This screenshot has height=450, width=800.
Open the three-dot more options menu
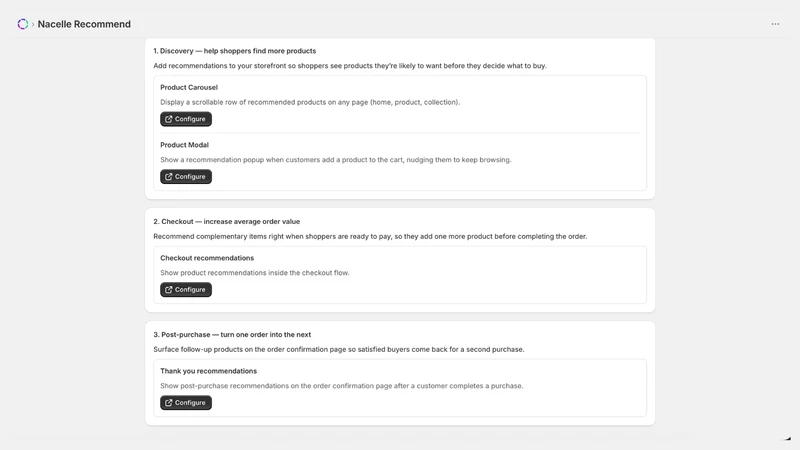pos(775,24)
